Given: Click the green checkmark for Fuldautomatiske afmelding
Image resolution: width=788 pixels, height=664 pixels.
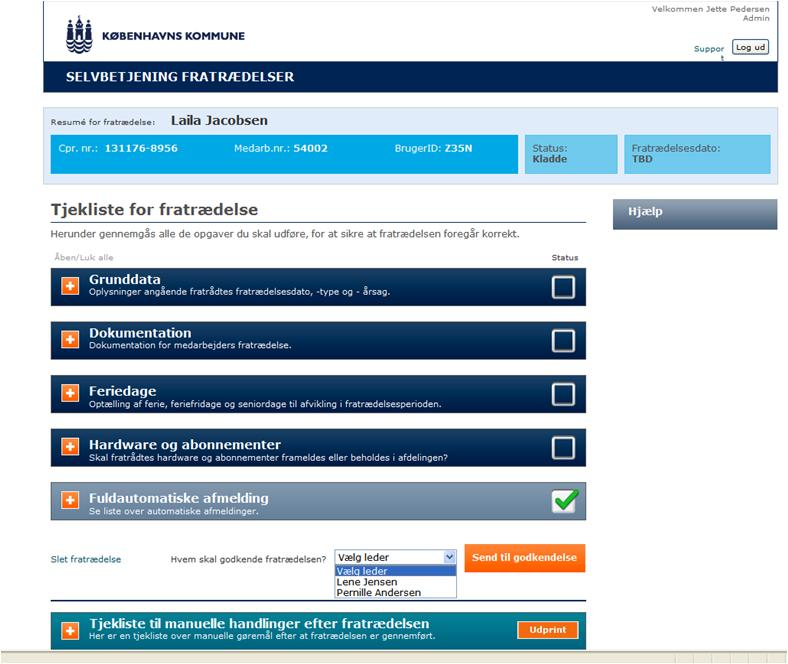Looking at the screenshot, I should 565,501.
